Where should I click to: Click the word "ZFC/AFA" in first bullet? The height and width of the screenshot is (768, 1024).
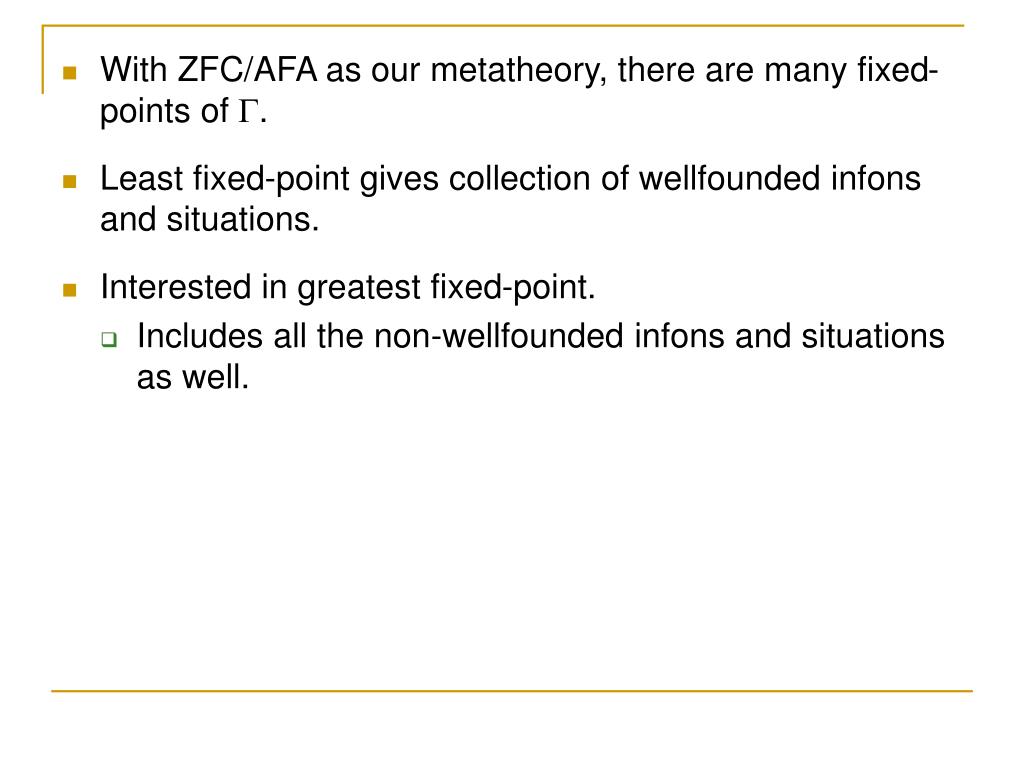248,70
